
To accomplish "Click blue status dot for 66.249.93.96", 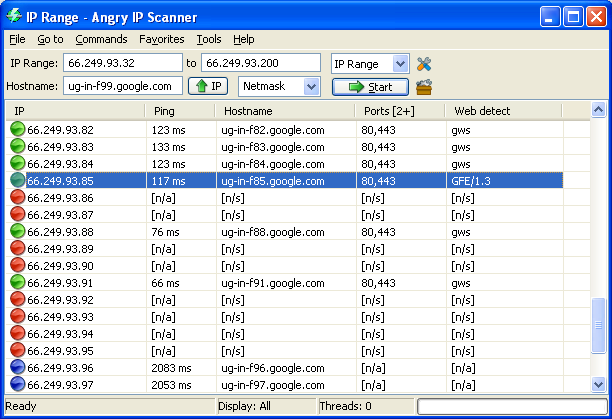I will [17, 367].
